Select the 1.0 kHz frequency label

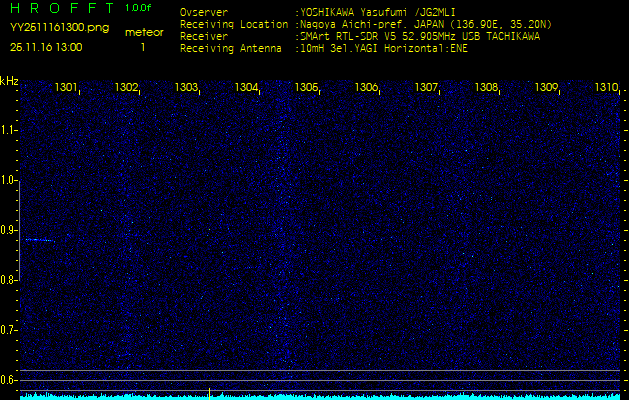pyautogui.click(x=9, y=180)
